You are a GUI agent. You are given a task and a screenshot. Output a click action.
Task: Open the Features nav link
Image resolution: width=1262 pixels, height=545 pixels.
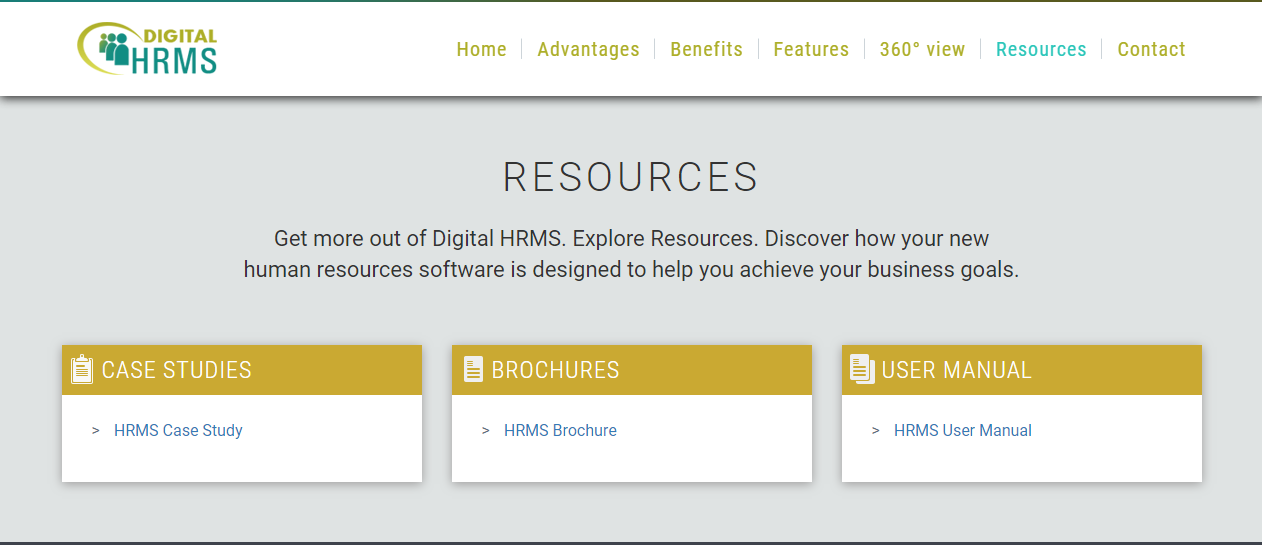tap(811, 49)
